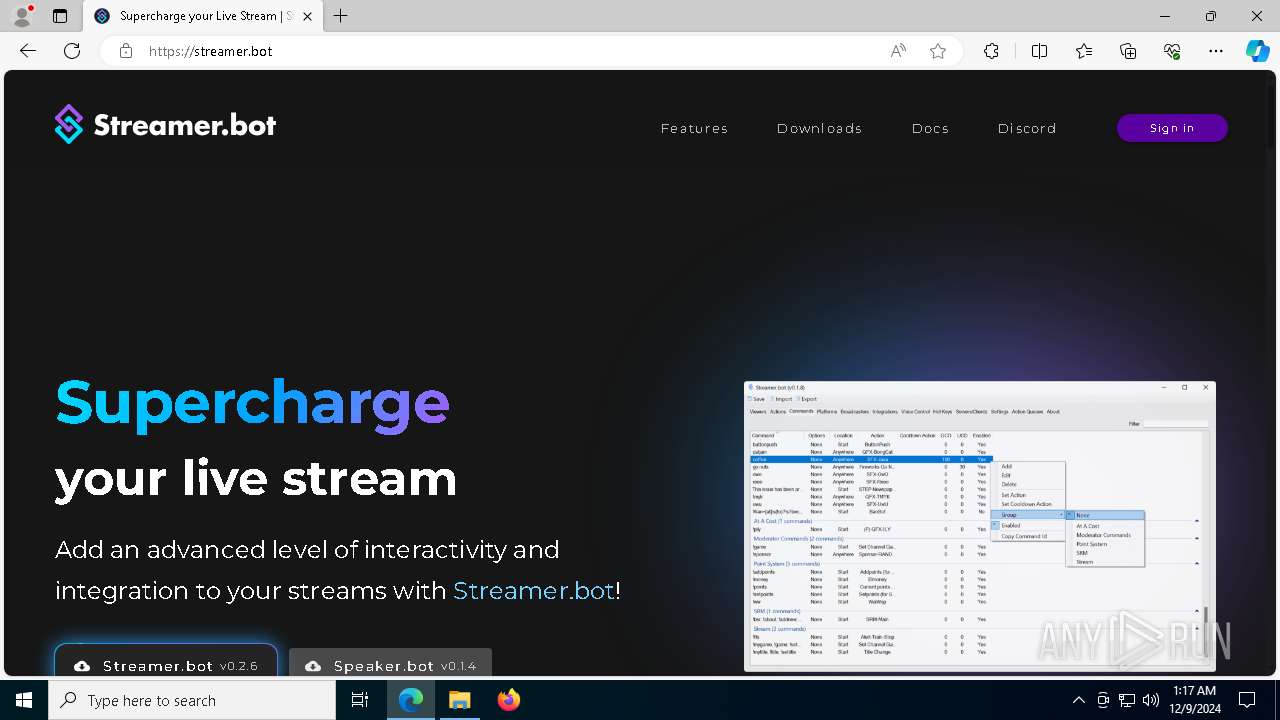The width and height of the screenshot is (1280, 720).
Task: Open the tab actions menu icon
Action: 60,16
